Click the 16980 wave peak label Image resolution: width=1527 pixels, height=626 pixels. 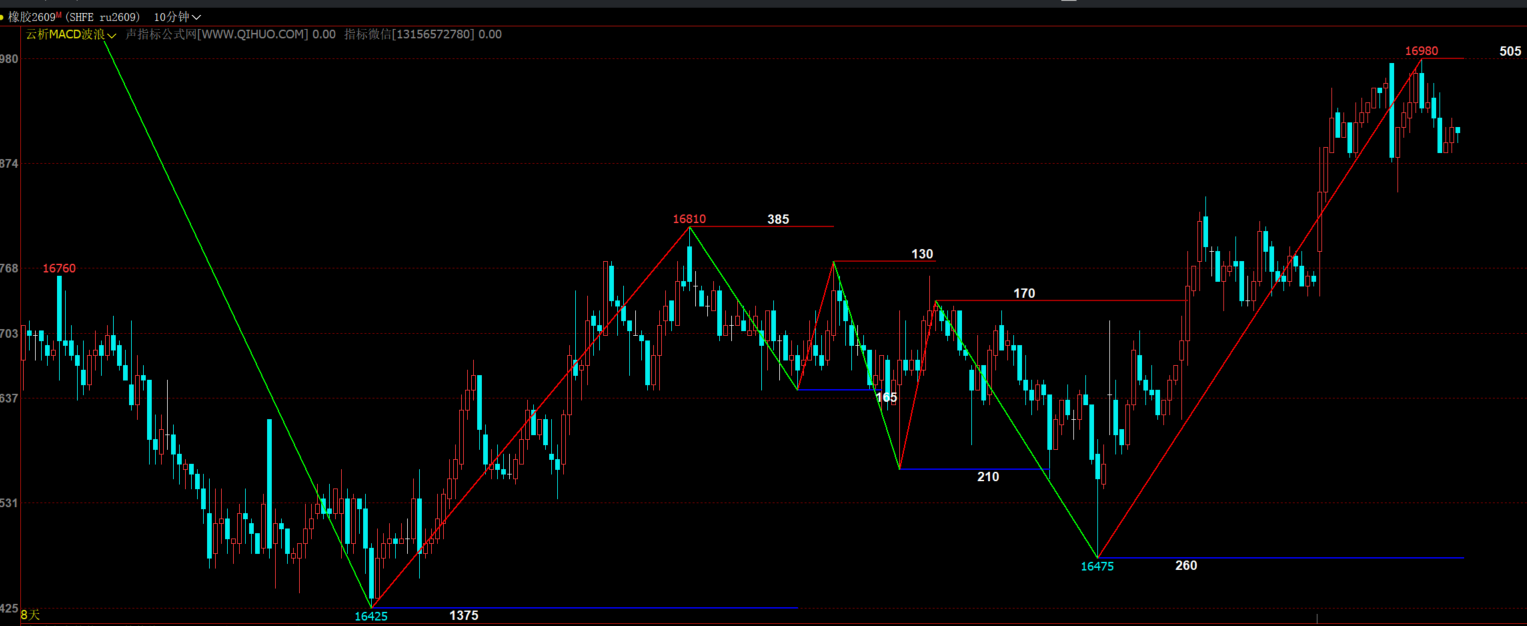pyautogui.click(x=1421, y=51)
